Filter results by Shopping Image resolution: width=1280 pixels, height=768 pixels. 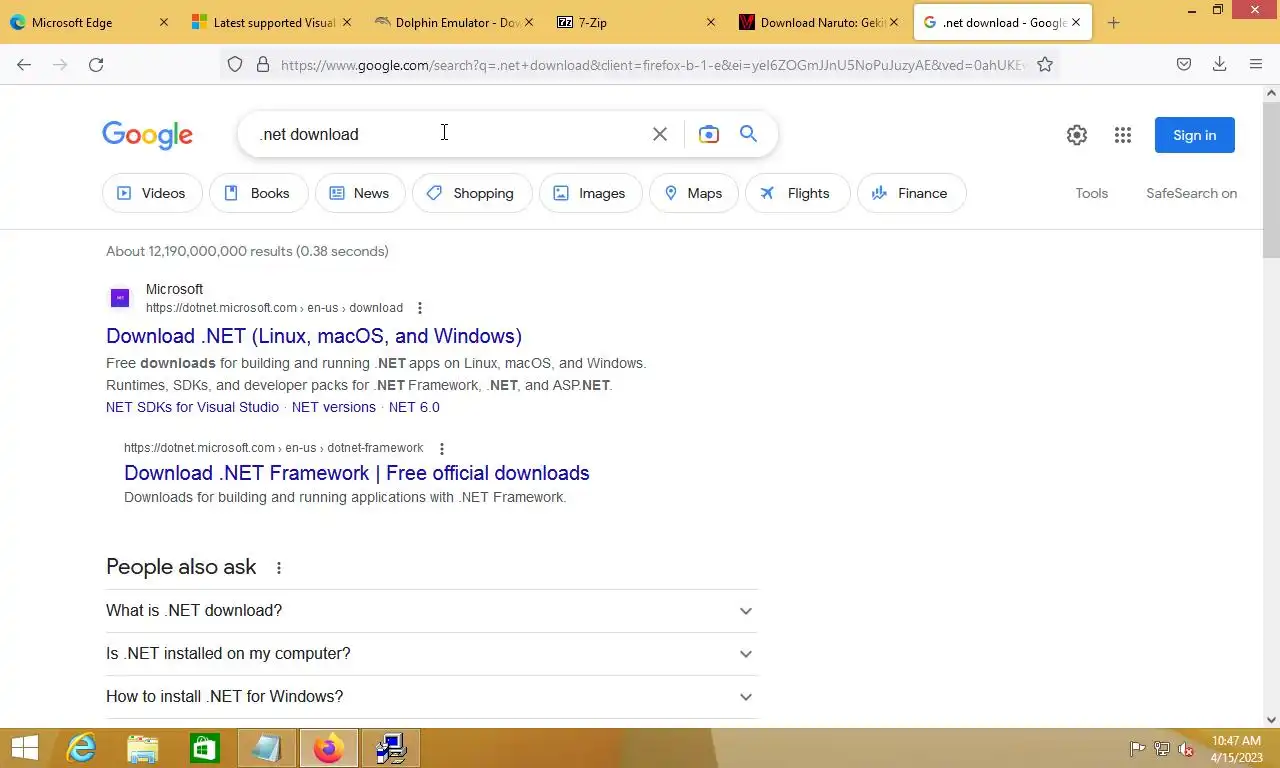tap(472, 193)
